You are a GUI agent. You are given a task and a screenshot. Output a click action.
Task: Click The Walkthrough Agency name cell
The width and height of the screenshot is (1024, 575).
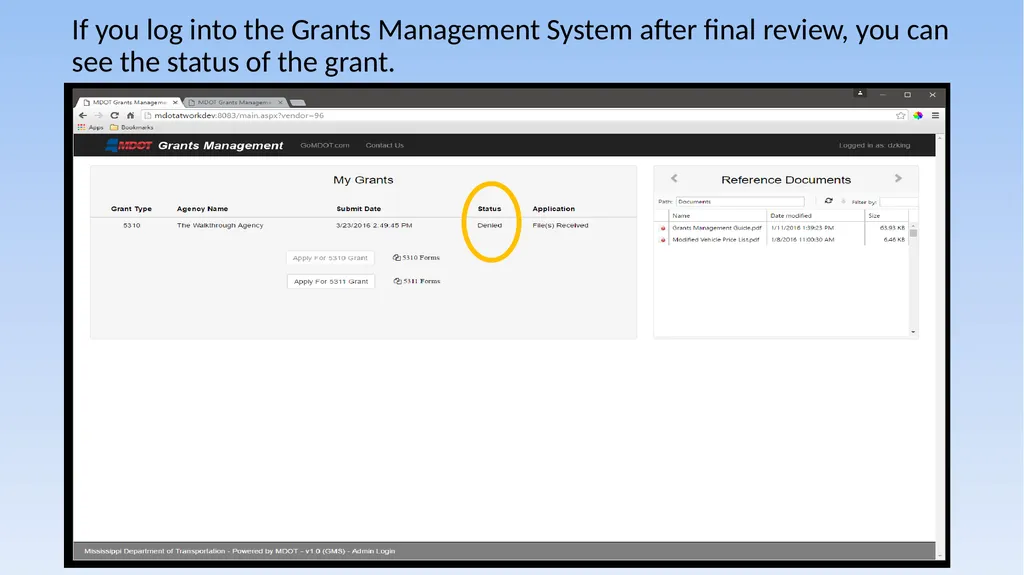point(220,225)
